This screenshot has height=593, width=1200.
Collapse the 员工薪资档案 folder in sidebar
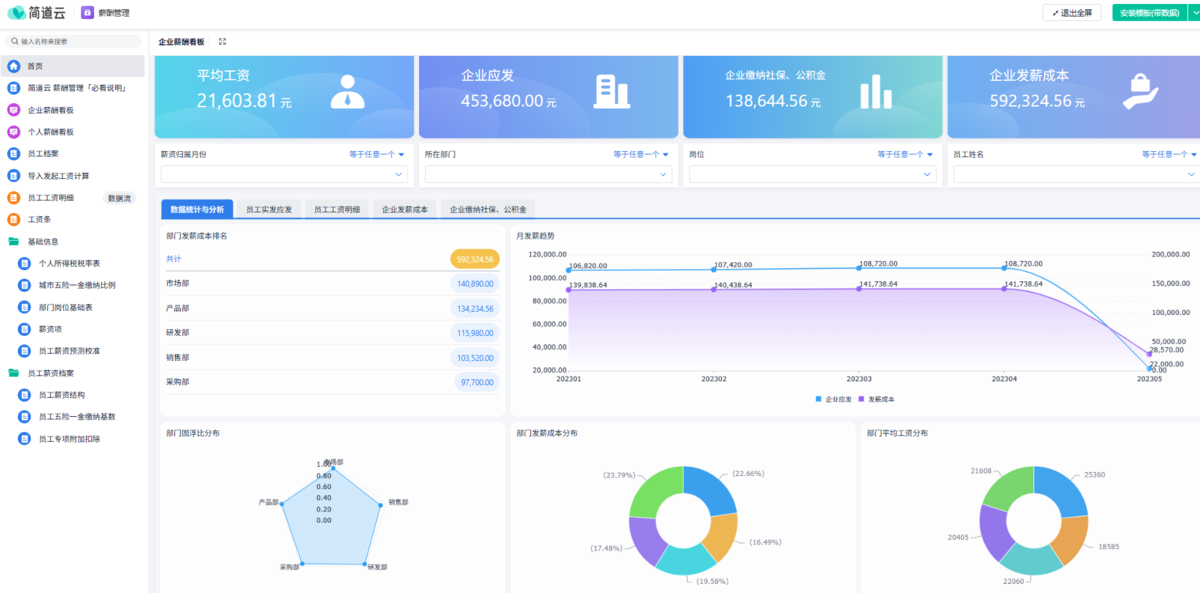point(14,373)
